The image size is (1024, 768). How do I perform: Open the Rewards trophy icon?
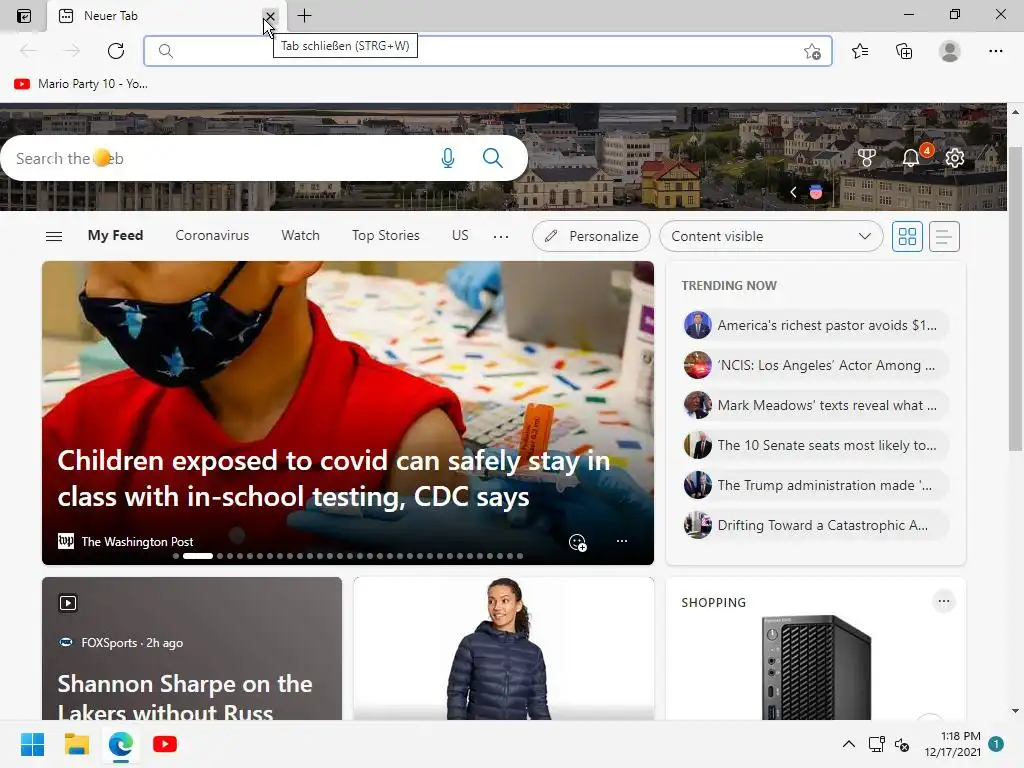867,157
